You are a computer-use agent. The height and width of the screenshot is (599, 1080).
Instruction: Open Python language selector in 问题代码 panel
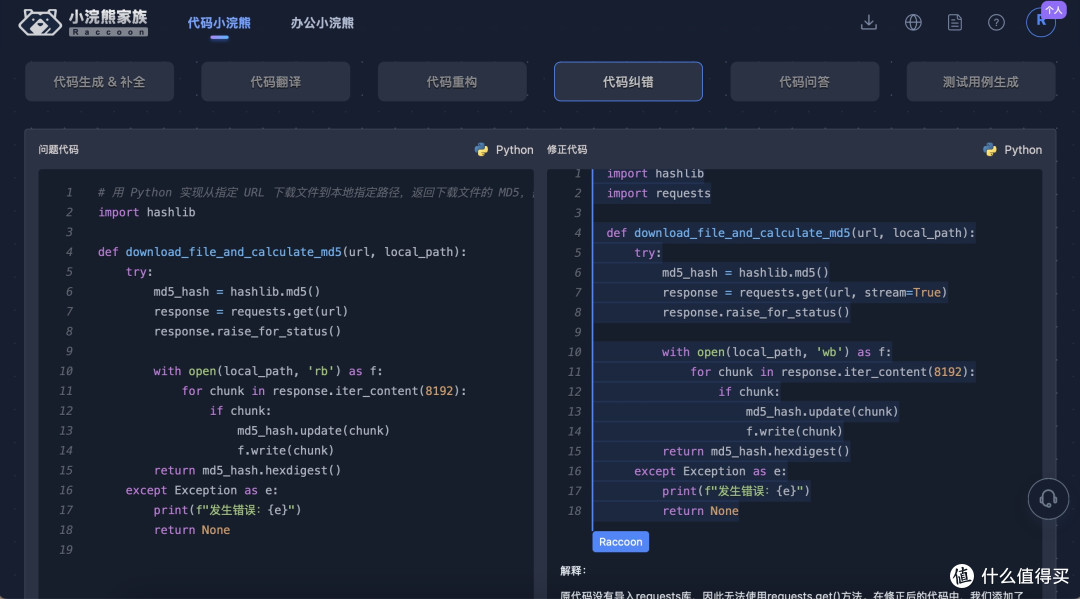tap(504, 149)
